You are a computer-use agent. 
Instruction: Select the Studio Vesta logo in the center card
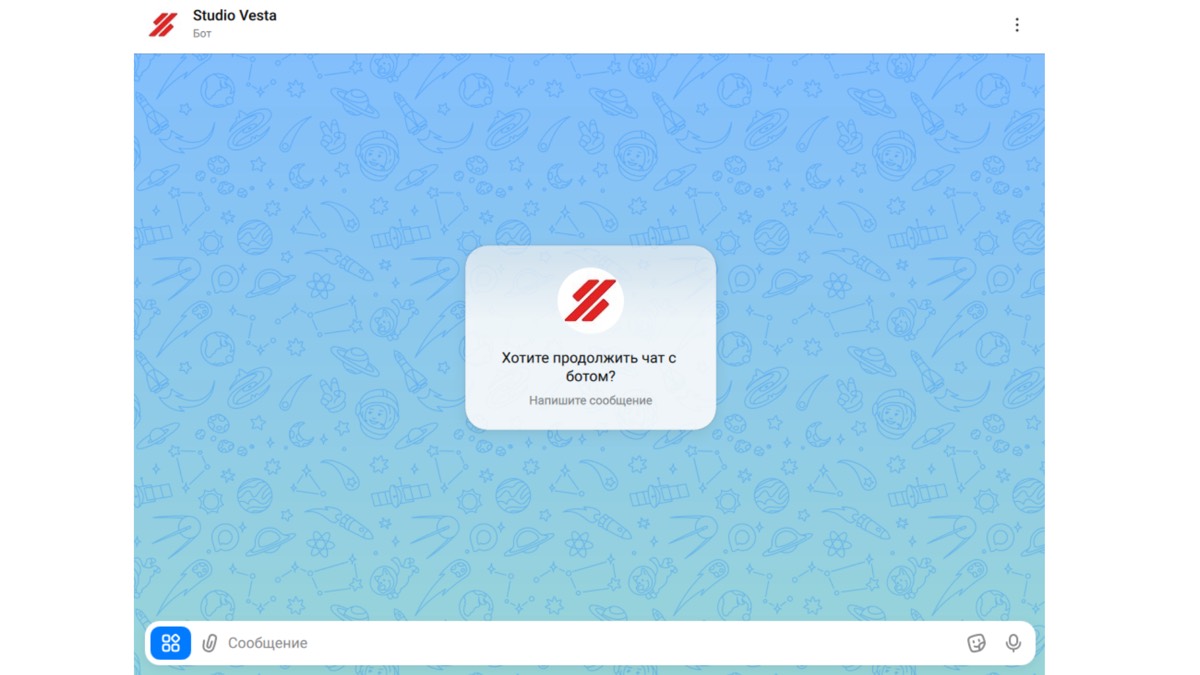click(590, 301)
